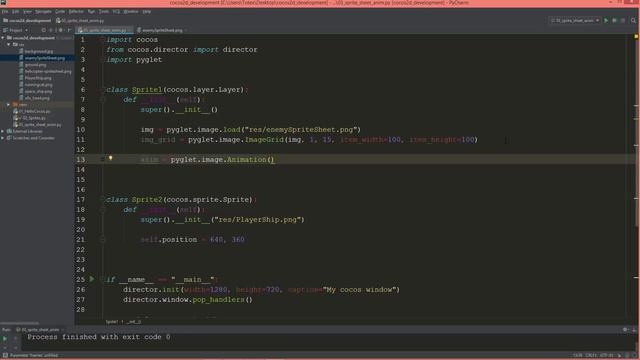
Task: Click tool window toggle icon in status bar
Action: [x=5, y=356]
